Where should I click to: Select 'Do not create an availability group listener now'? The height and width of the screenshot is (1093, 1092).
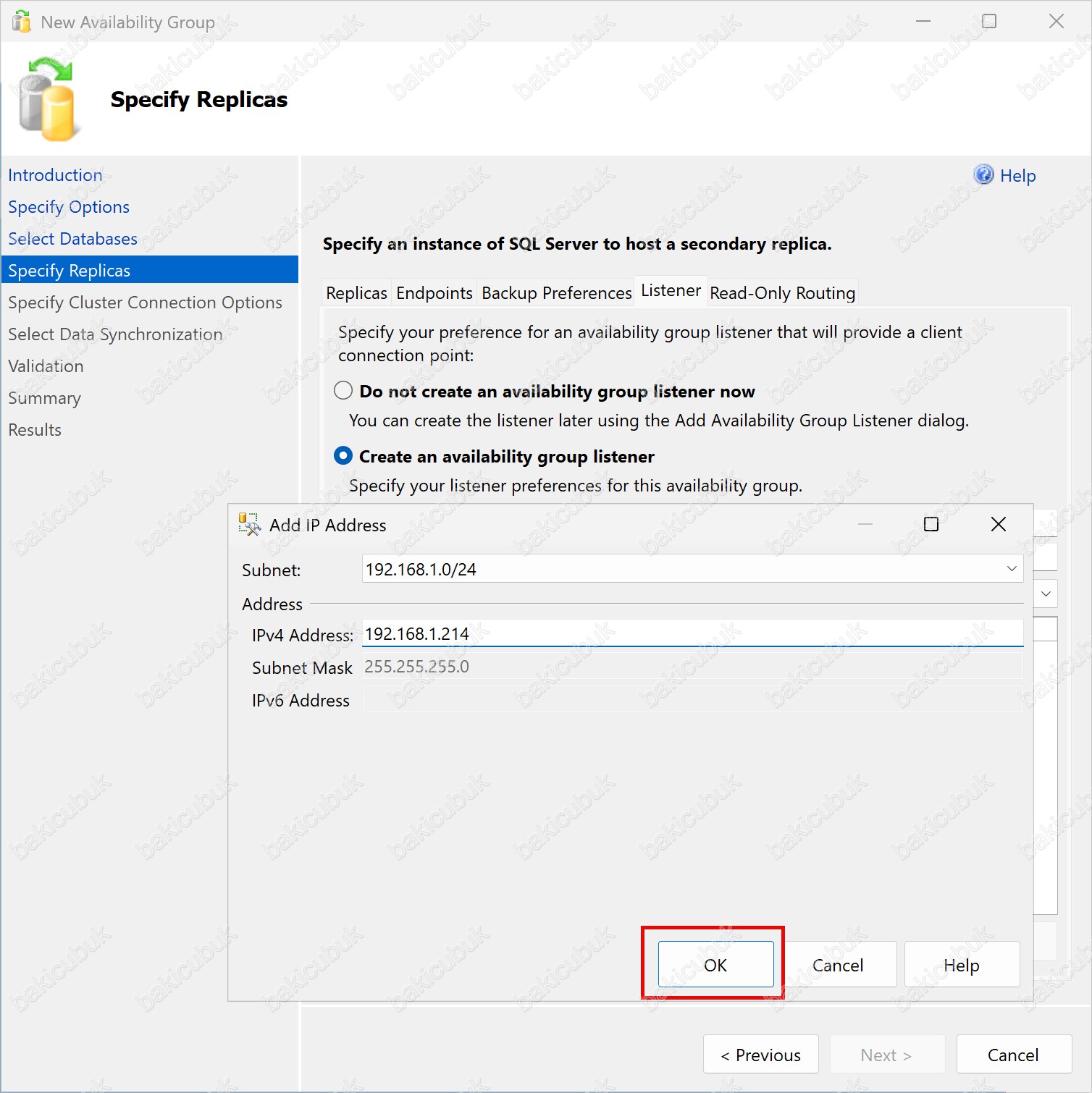click(x=343, y=391)
